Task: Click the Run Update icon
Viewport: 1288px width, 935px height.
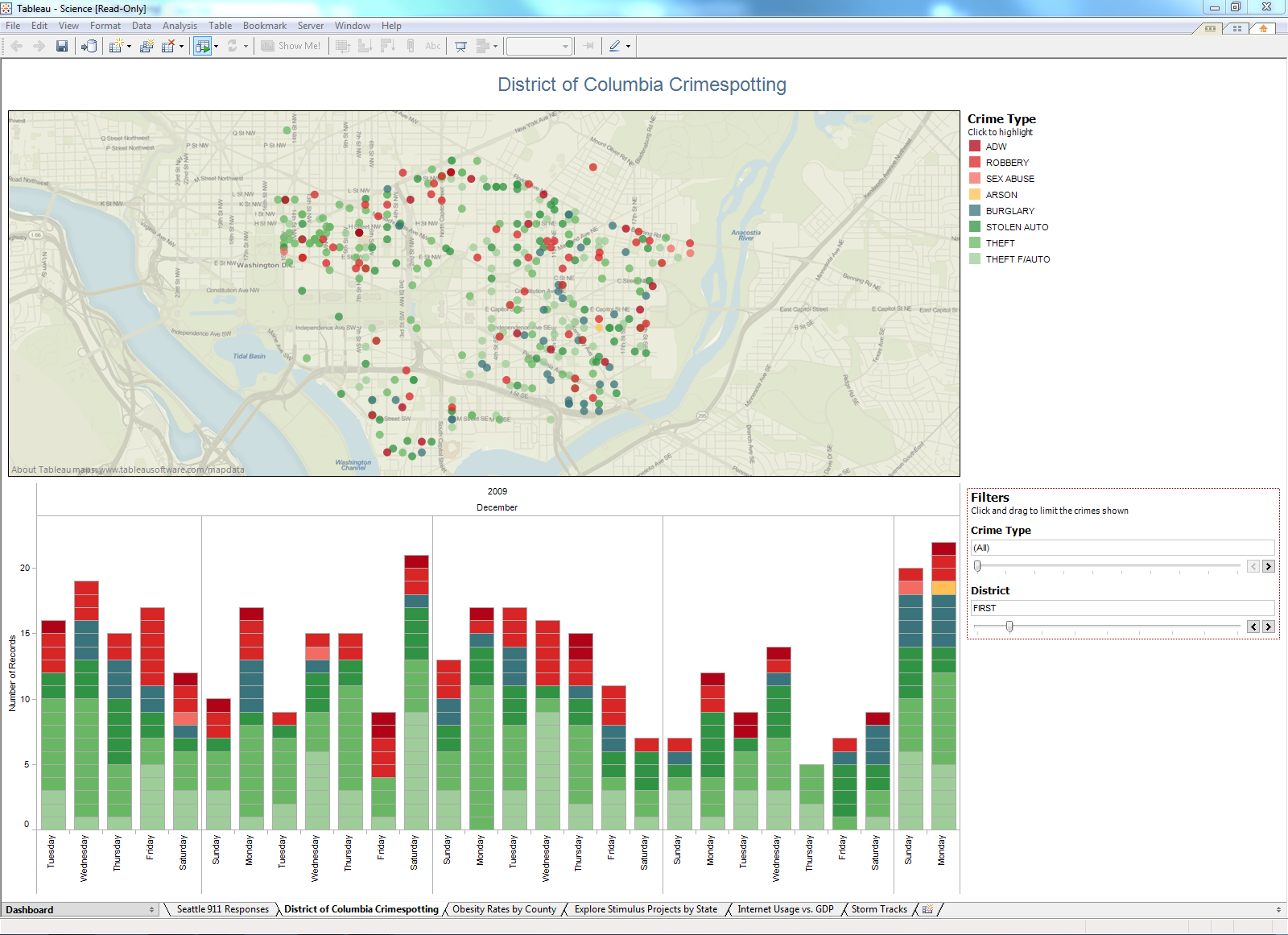Action: 233,46
